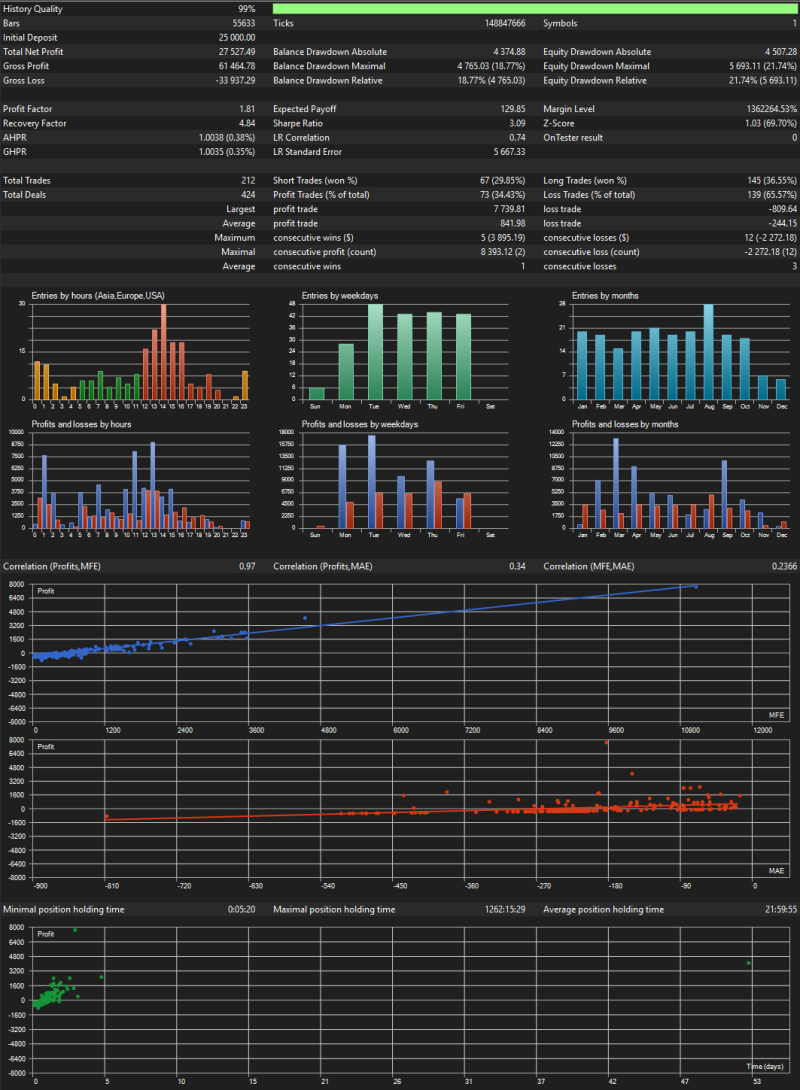Click the tallest hour-14 bar in Entries by hours
The width and height of the screenshot is (800, 1090).
coord(163,352)
